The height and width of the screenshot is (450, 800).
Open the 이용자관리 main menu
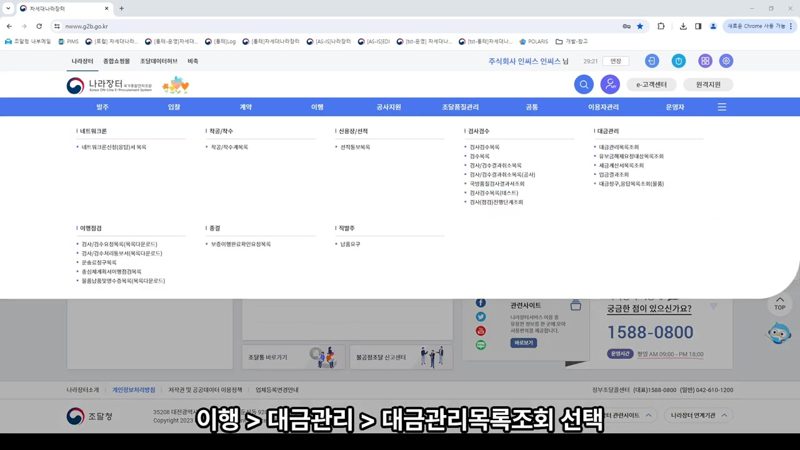pyautogui.click(x=603, y=107)
